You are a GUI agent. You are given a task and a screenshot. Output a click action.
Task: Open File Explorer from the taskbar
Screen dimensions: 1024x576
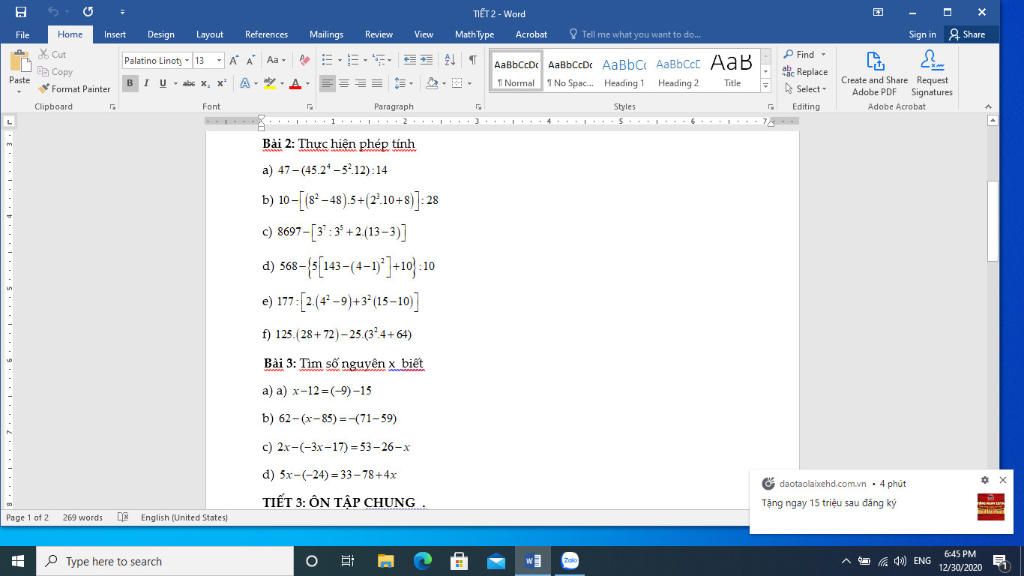tap(386, 561)
